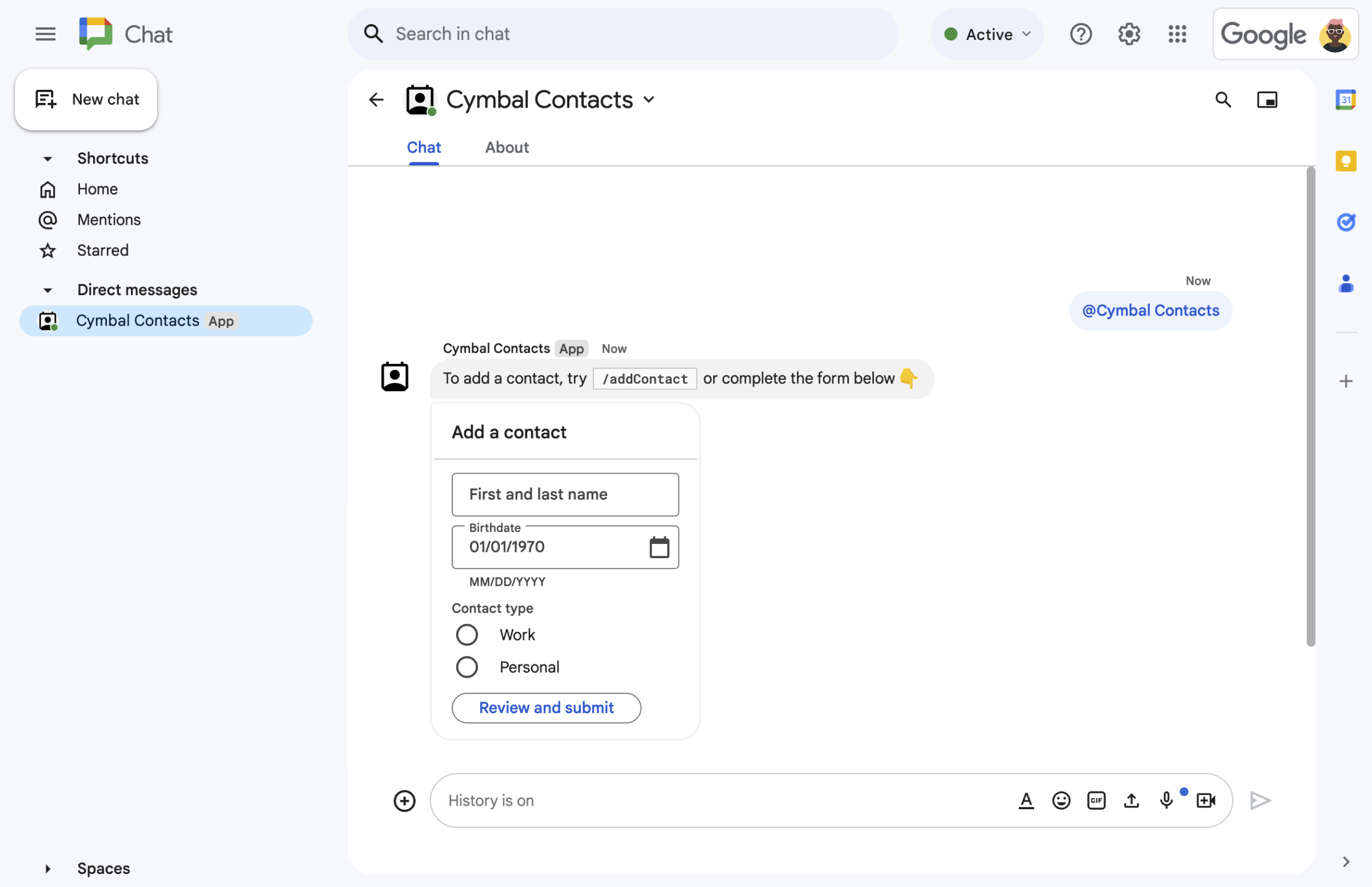Click the First and last name input field

(x=564, y=494)
